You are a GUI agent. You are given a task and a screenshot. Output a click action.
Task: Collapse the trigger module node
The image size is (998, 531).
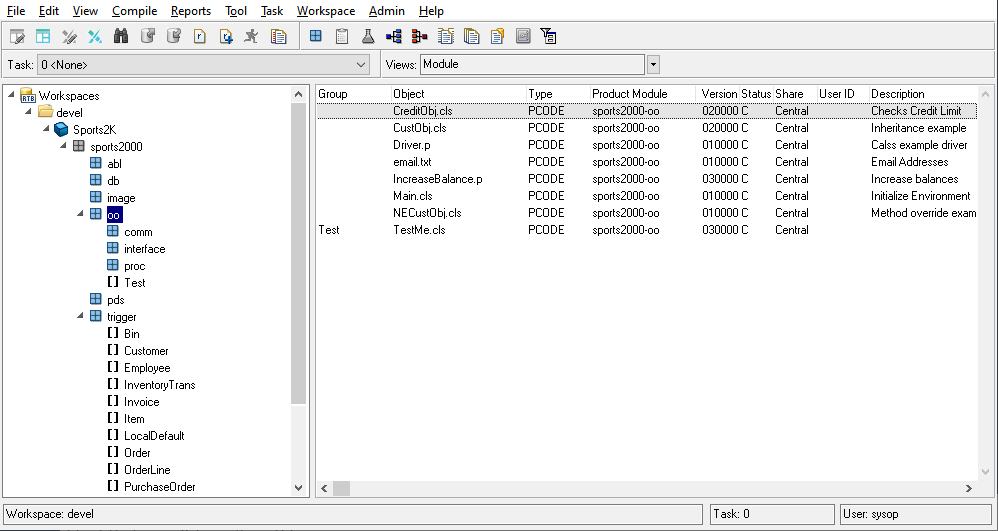click(x=80, y=316)
